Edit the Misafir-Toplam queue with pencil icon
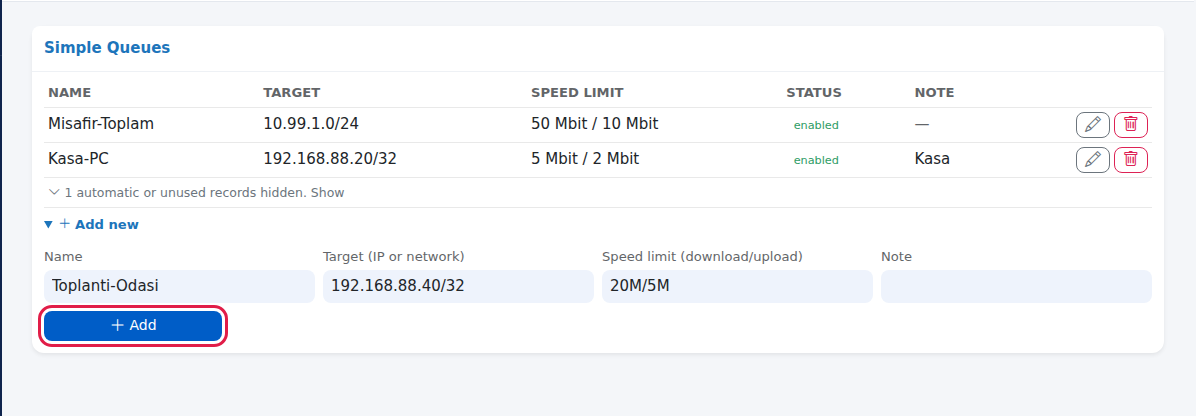 [1092, 124]
